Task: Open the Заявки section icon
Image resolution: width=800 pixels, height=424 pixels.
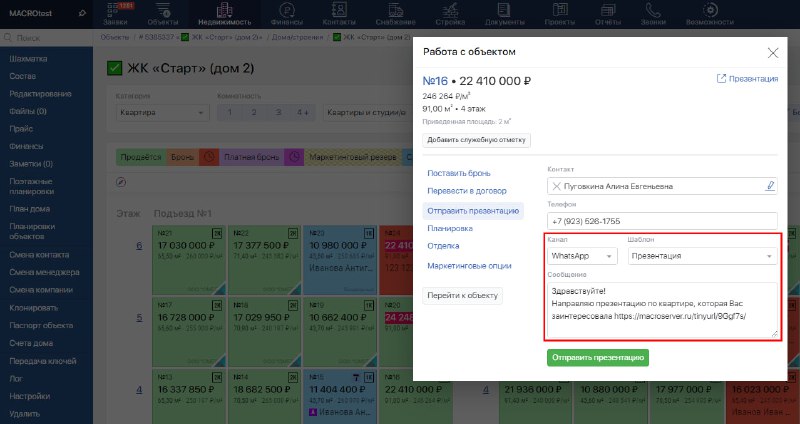Action: 115,9
